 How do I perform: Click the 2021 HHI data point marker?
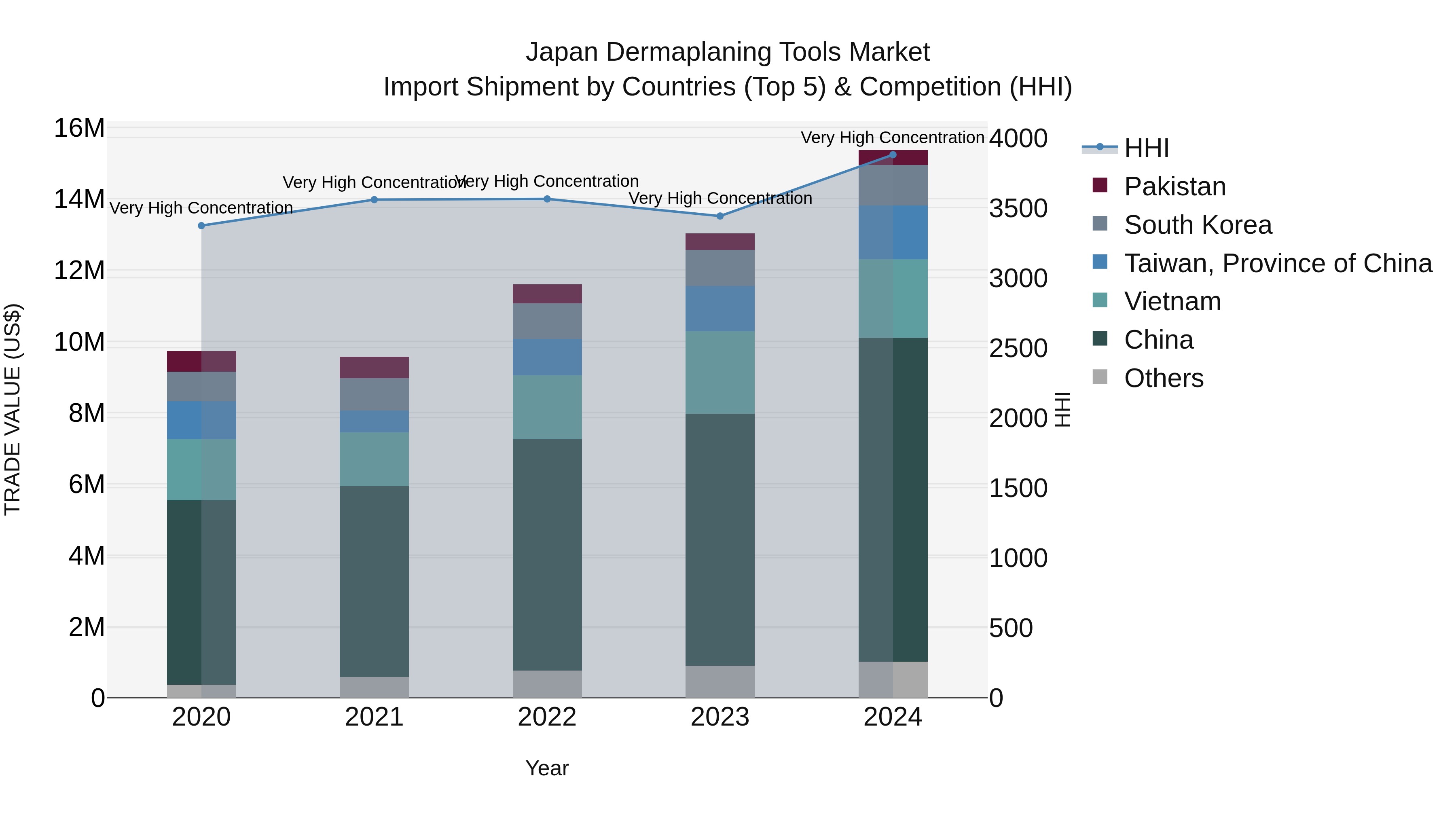(x=374, y=199)
